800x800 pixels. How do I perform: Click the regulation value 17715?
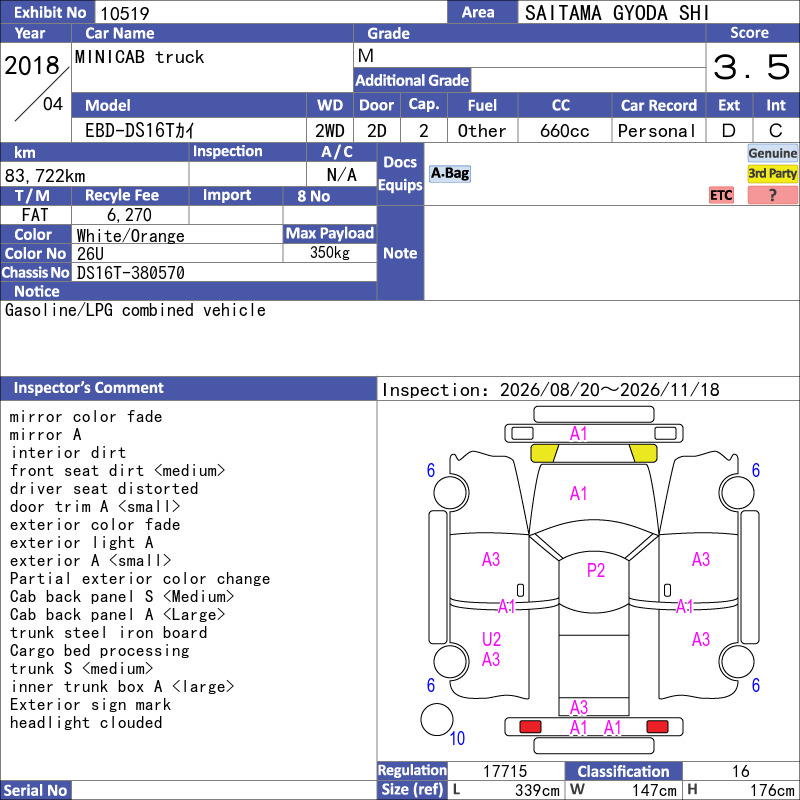pos(505,771)
